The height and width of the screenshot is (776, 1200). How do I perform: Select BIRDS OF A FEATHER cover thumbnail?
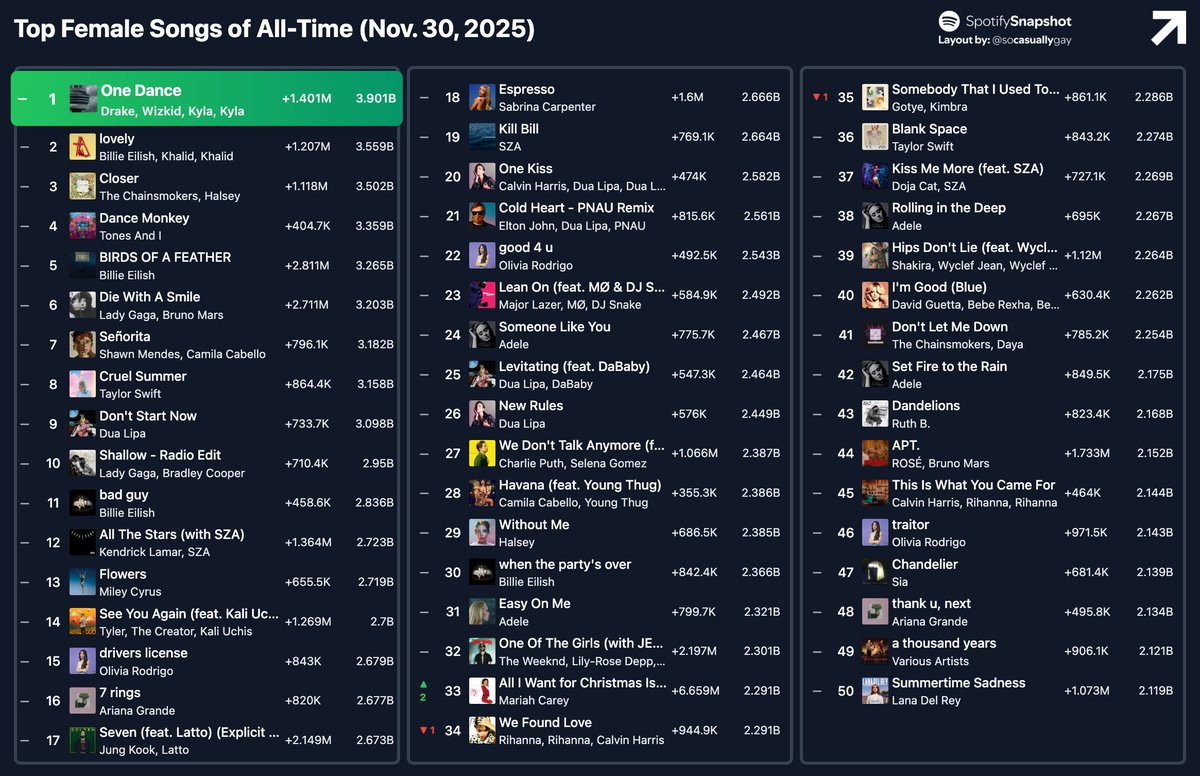pos(83,265)
